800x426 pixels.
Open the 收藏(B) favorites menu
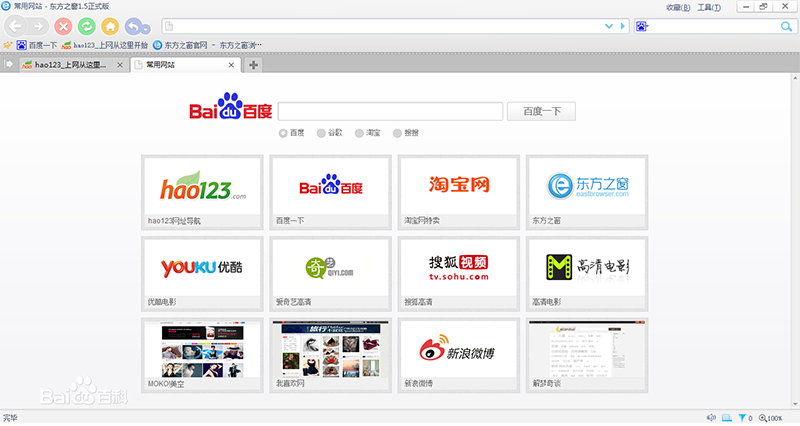(x=678, y=7)
